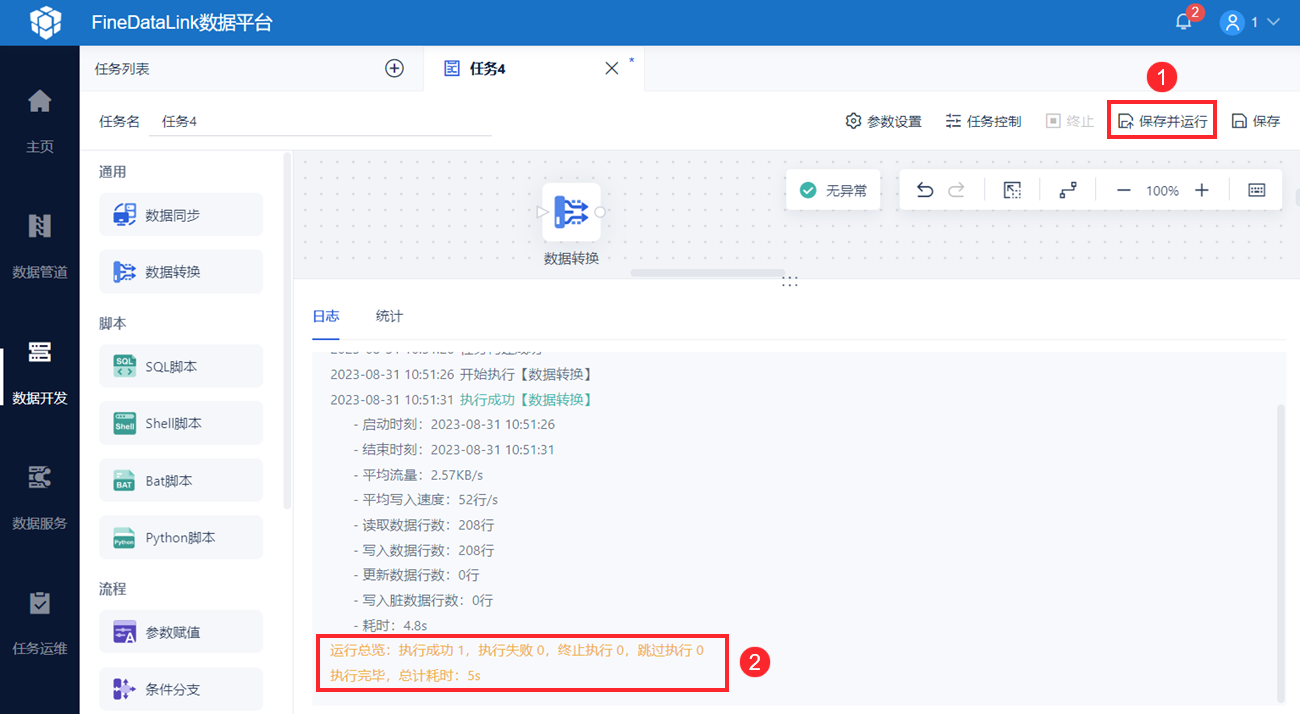Click the 流程 section heading

coord(112,589)
